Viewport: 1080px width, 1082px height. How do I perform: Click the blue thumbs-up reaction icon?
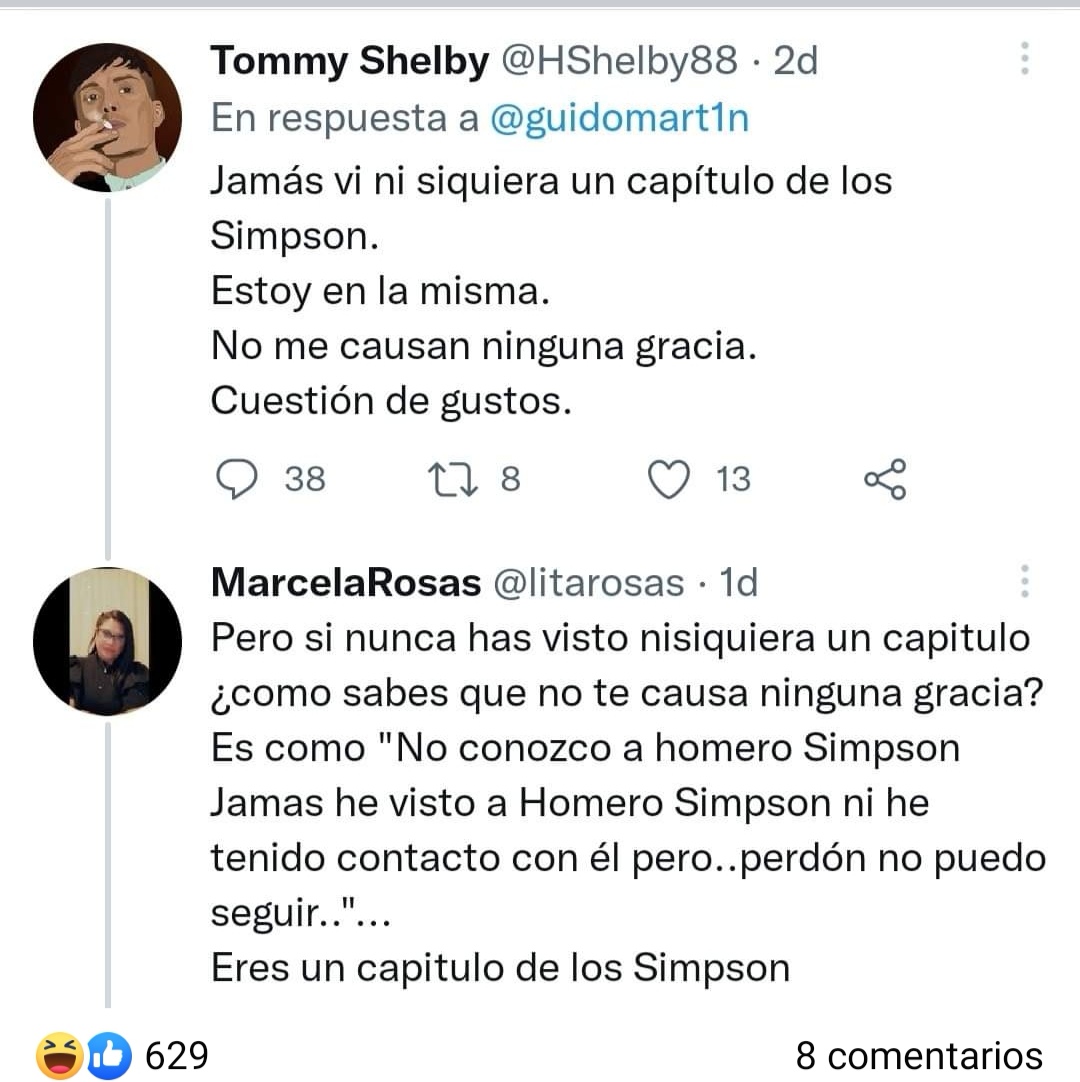pos(109,1055)
